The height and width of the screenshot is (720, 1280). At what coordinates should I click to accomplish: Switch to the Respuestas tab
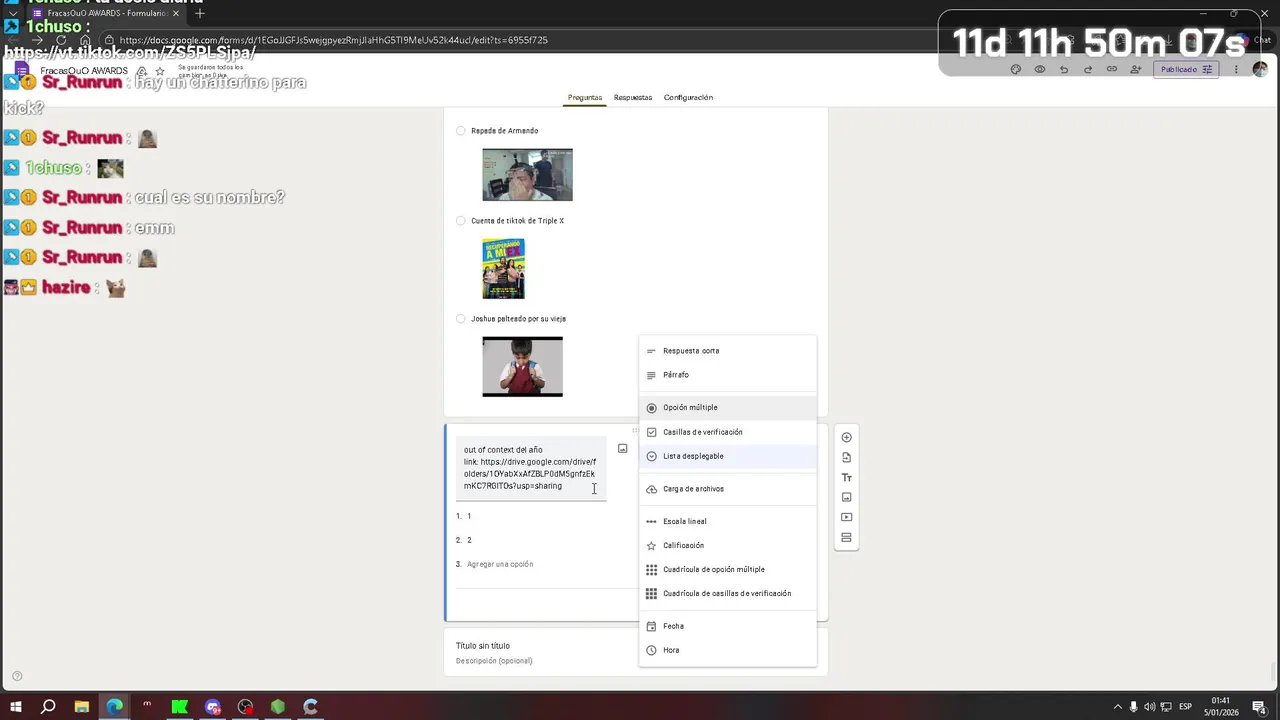pyautogui.click(x=633, y=97)
